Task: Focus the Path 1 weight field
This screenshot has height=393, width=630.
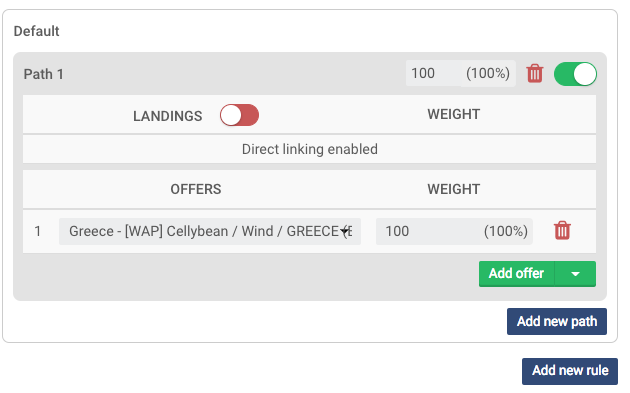Action: [x=434, y=74]
